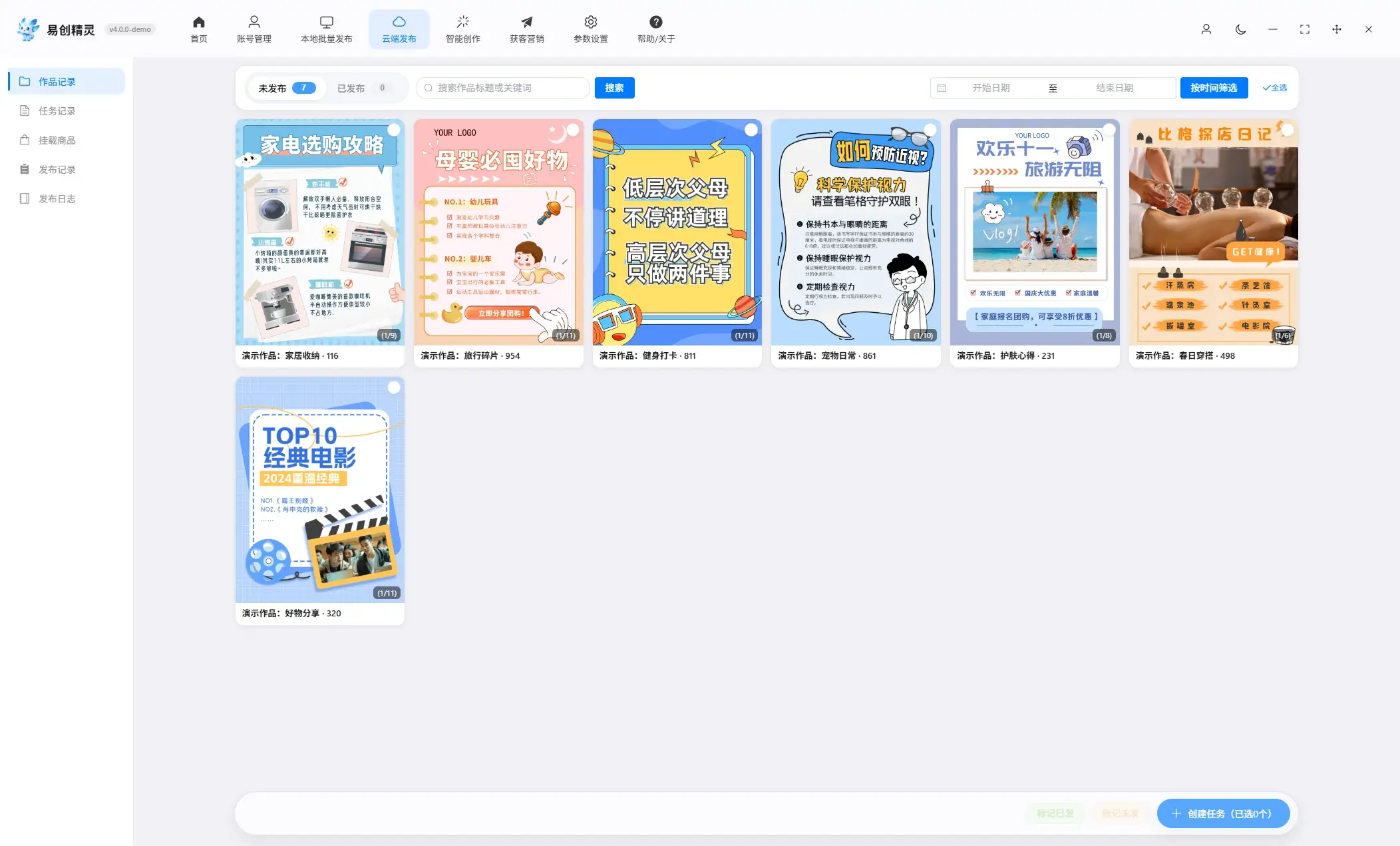Open 参数设置 settings
This screenshot has height=846, width=1400.
[590, 29]
